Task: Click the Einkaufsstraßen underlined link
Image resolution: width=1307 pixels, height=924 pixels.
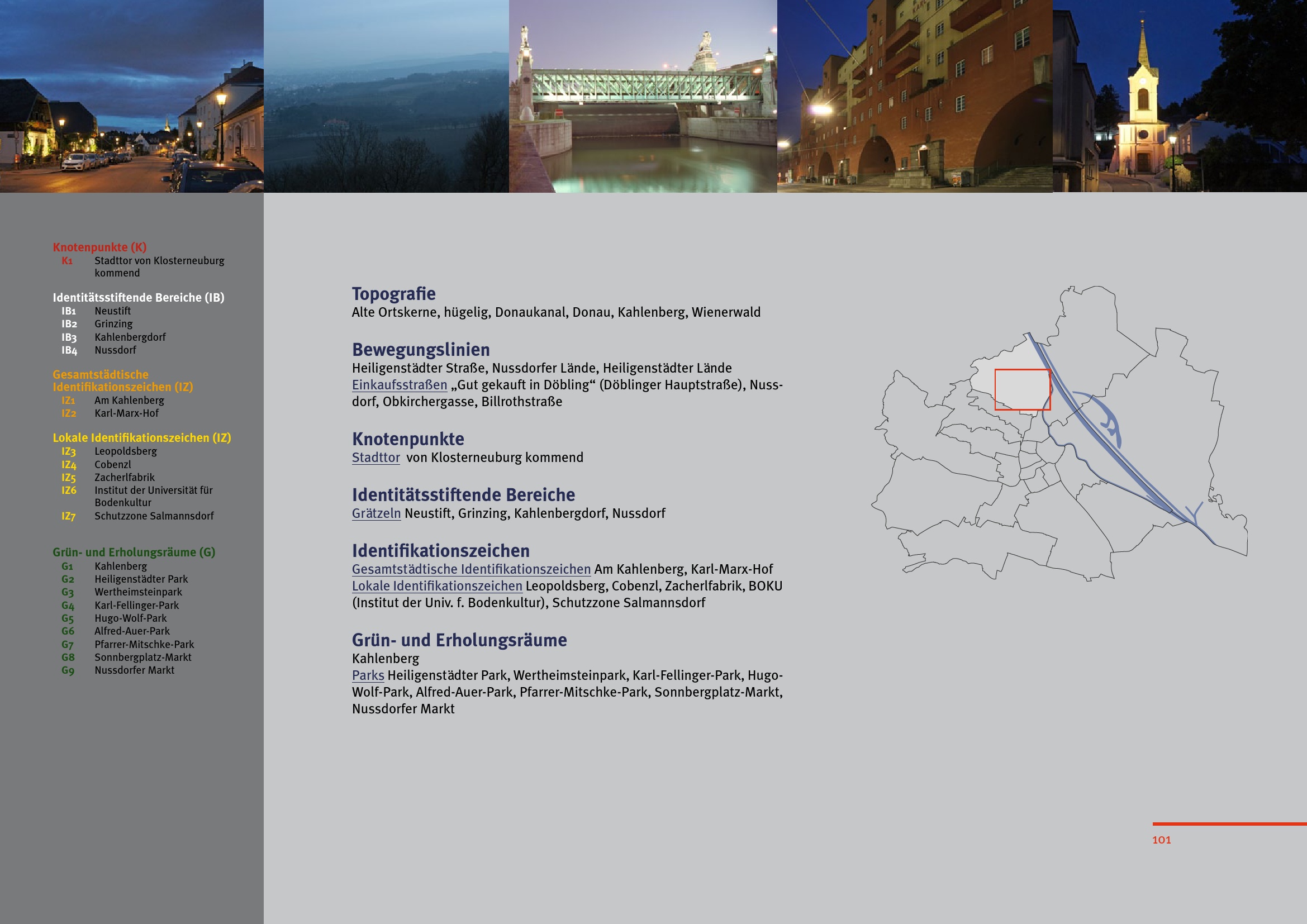Action: click(399, 385)
